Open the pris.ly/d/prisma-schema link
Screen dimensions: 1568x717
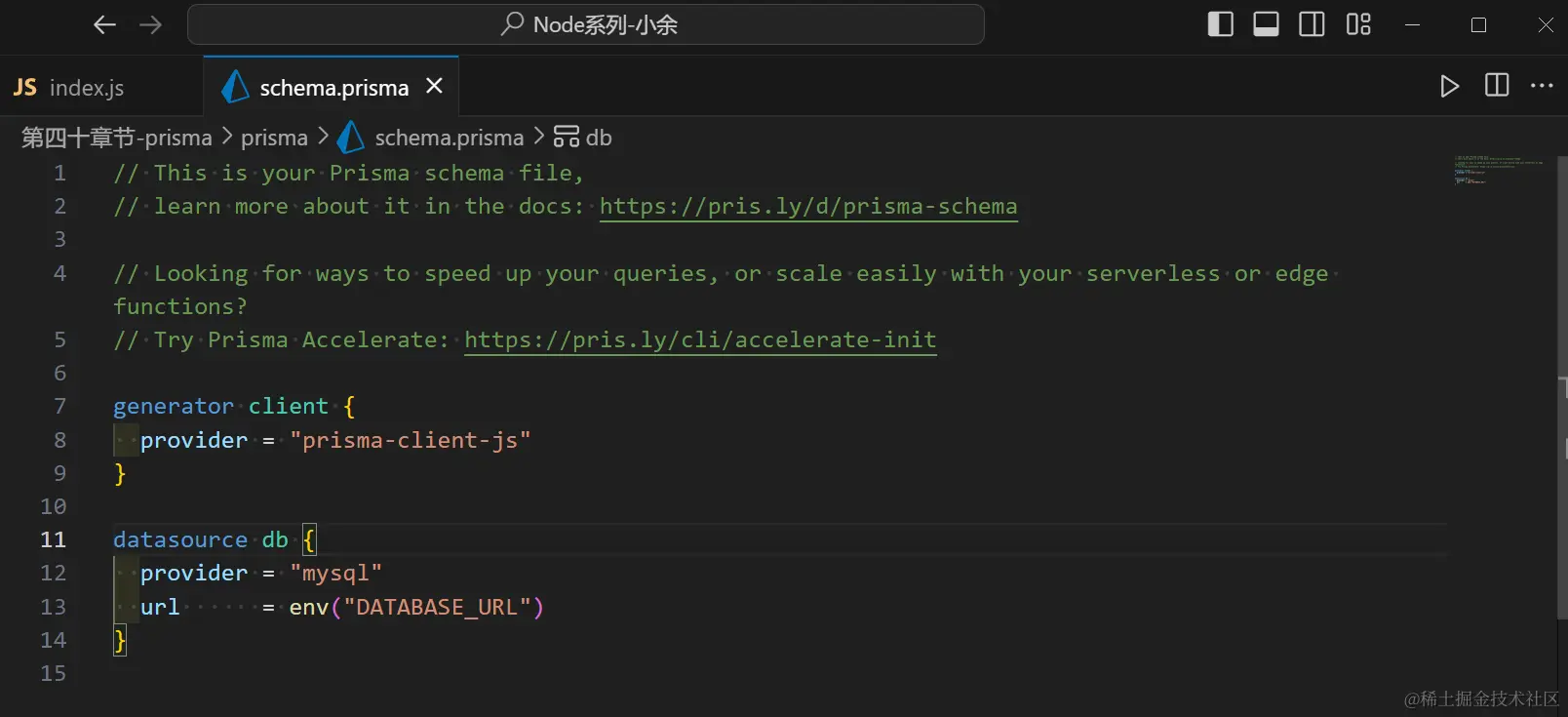tap(808, 207)
